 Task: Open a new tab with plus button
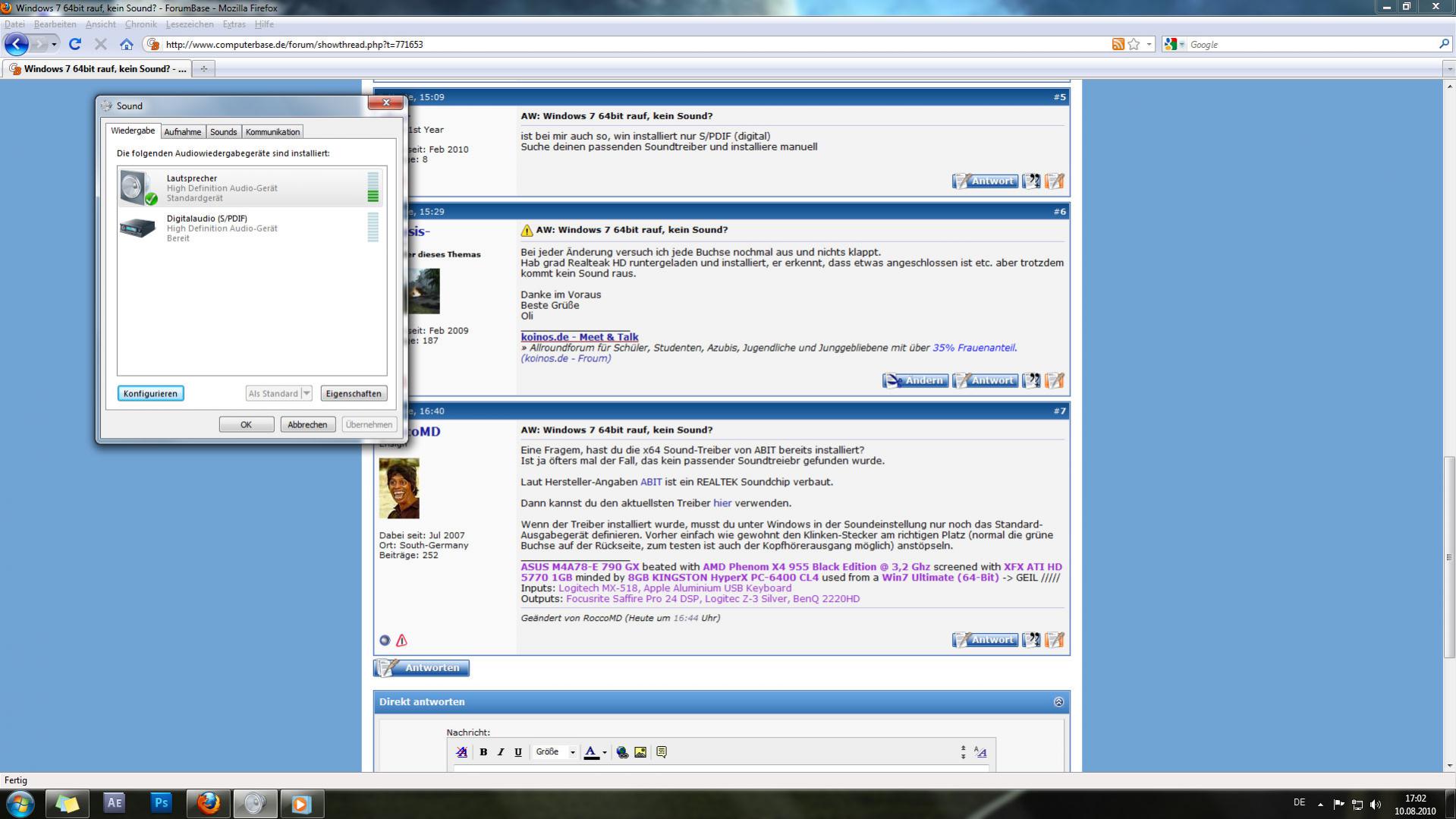click(203, 68)
